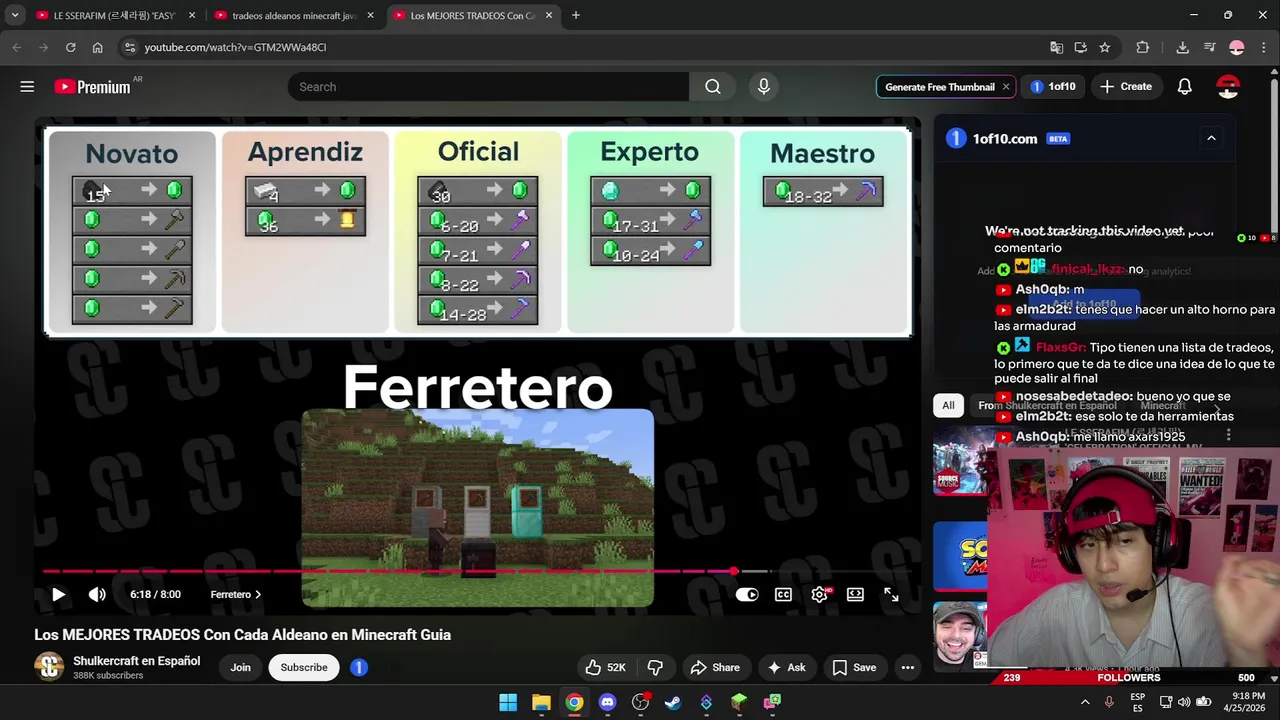Open the Windows Start menu

point(508,702)
